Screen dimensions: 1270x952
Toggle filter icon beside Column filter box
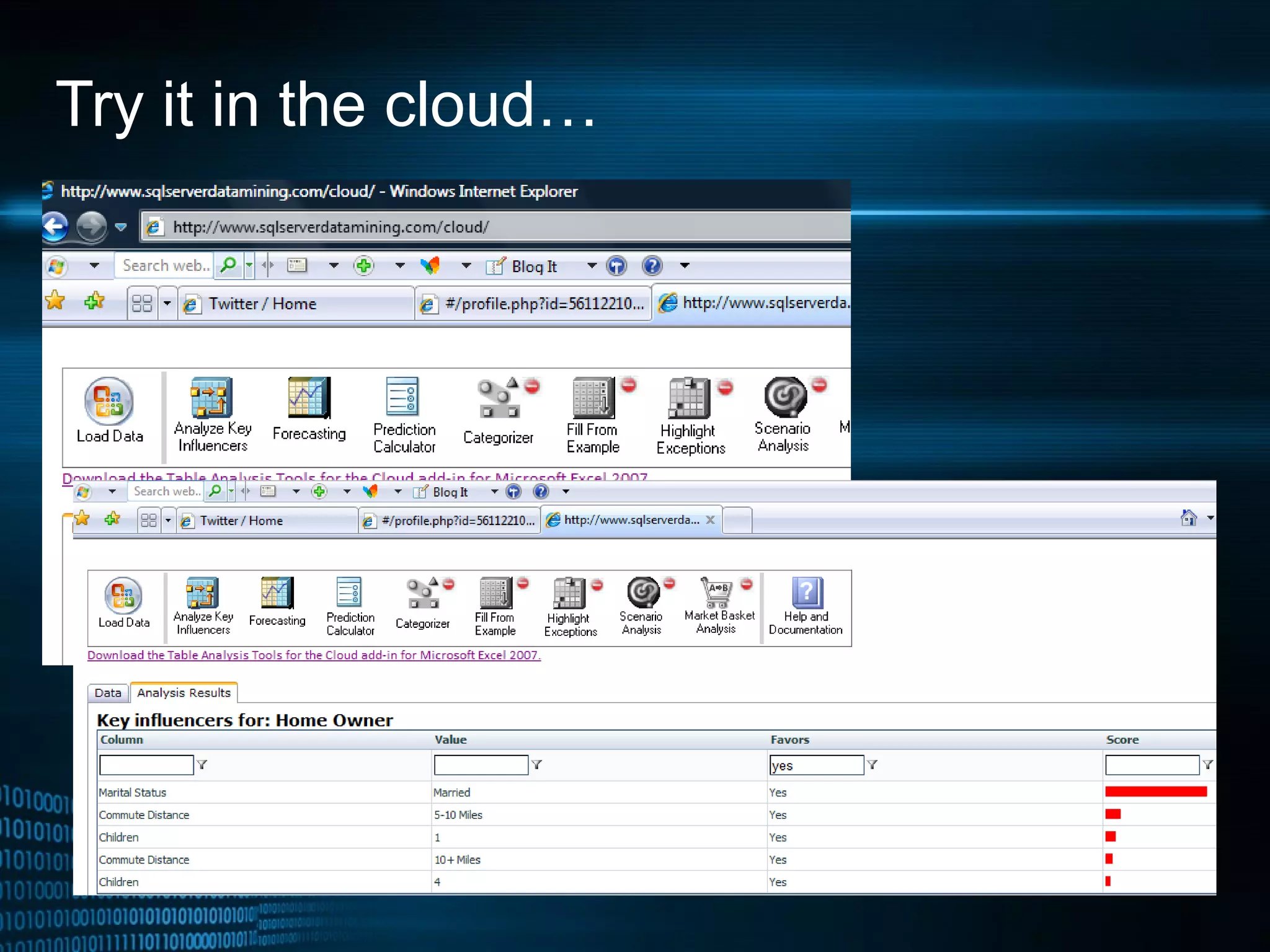[x=202, y=765]
